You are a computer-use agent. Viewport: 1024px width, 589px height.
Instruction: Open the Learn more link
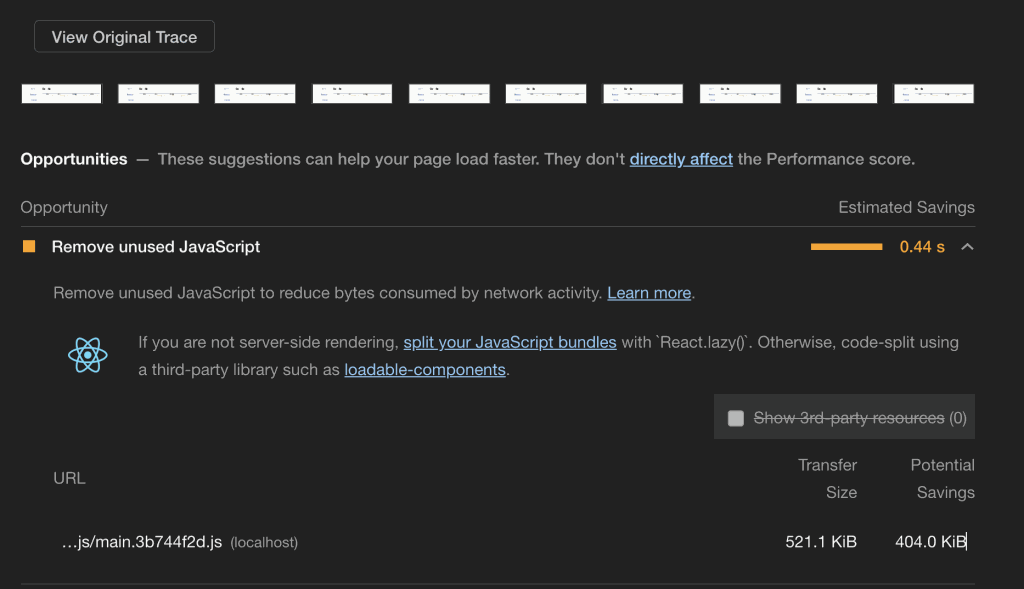tap(649, 293)
